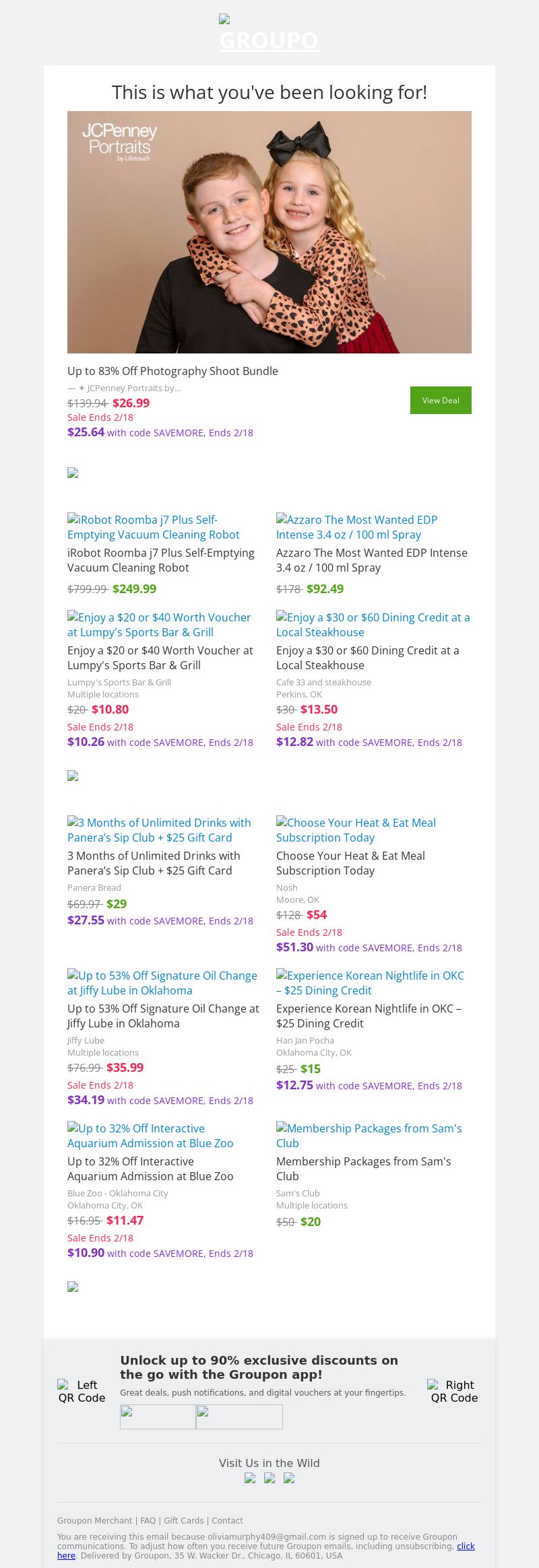Image resolution: width=539 pixels, height=1568 pixels.
Task: Click the first app store badge
Action: pos(158,1417)
